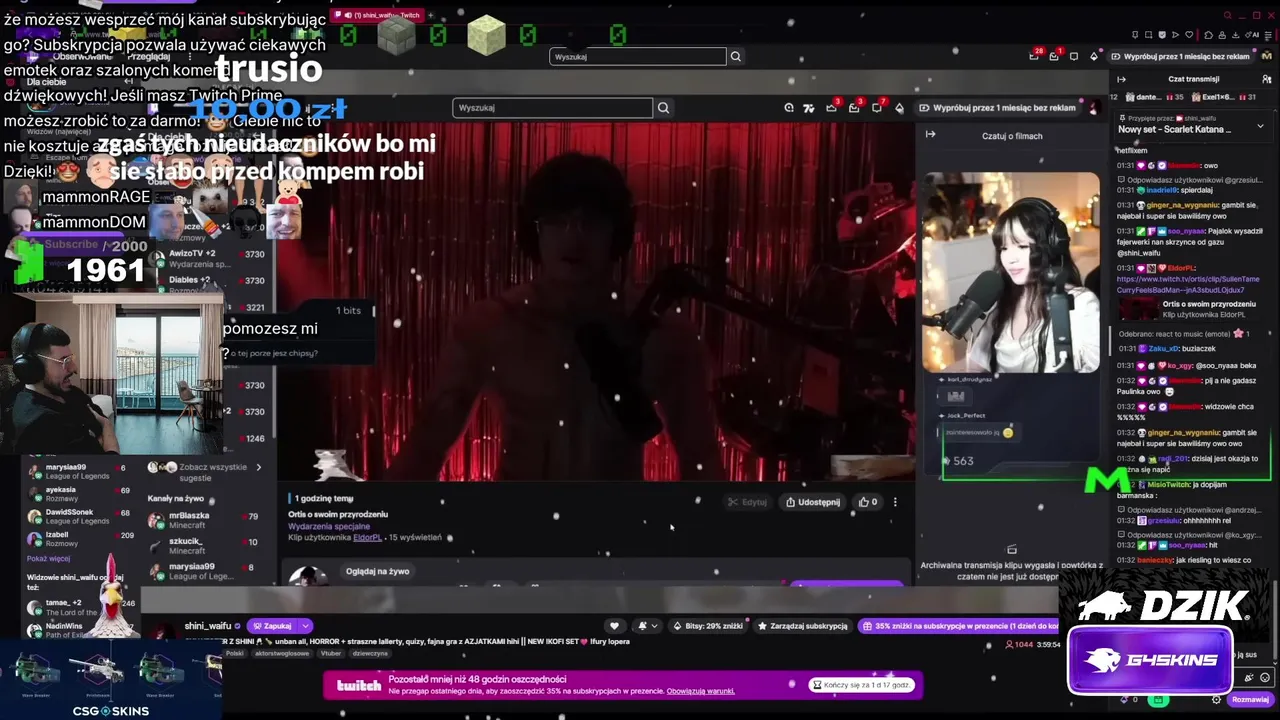Open the EldorPL user link
Viewport: 1280px width, 720px height.
367,537
